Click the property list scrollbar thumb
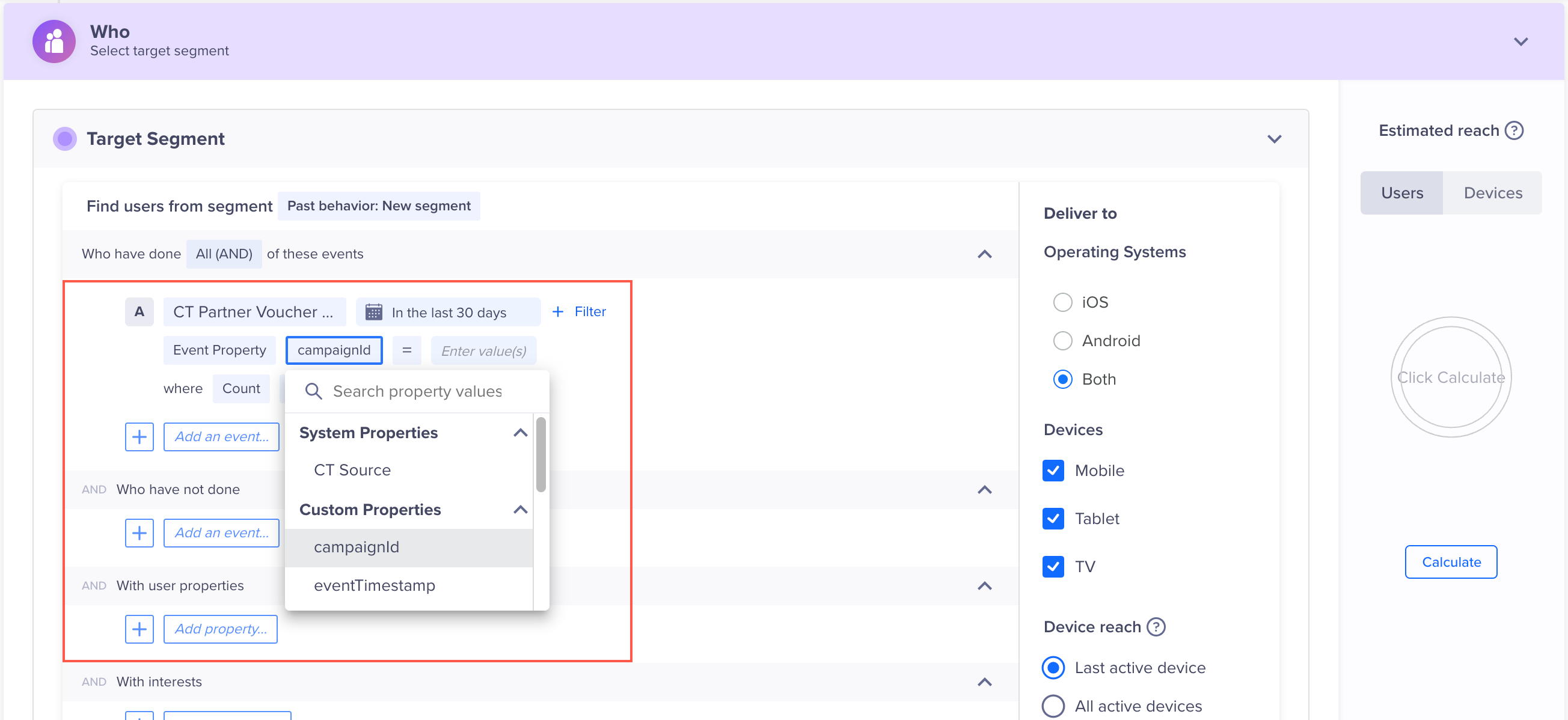1568x720 pixels. click(541, 454)
